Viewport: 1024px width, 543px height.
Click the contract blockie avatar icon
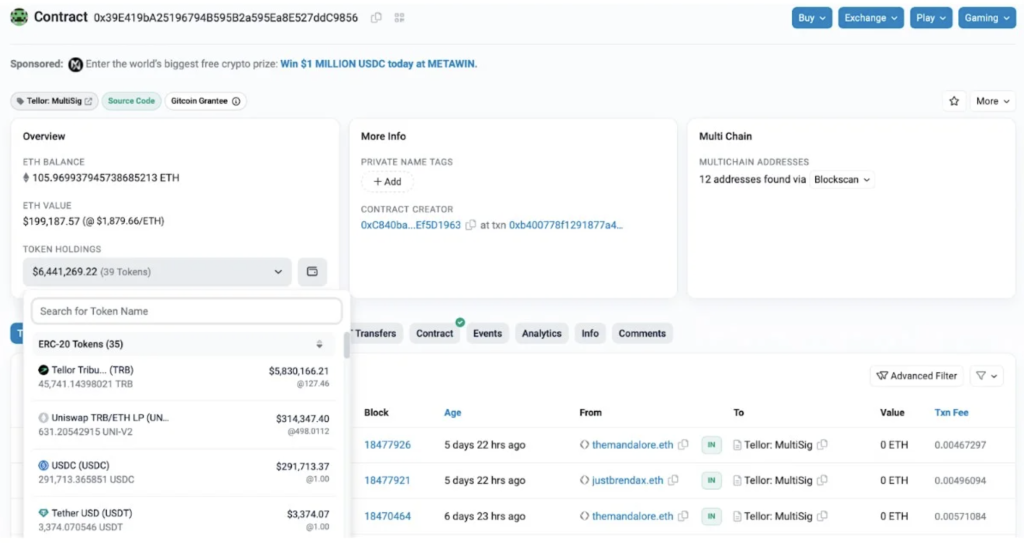[19, 17]
